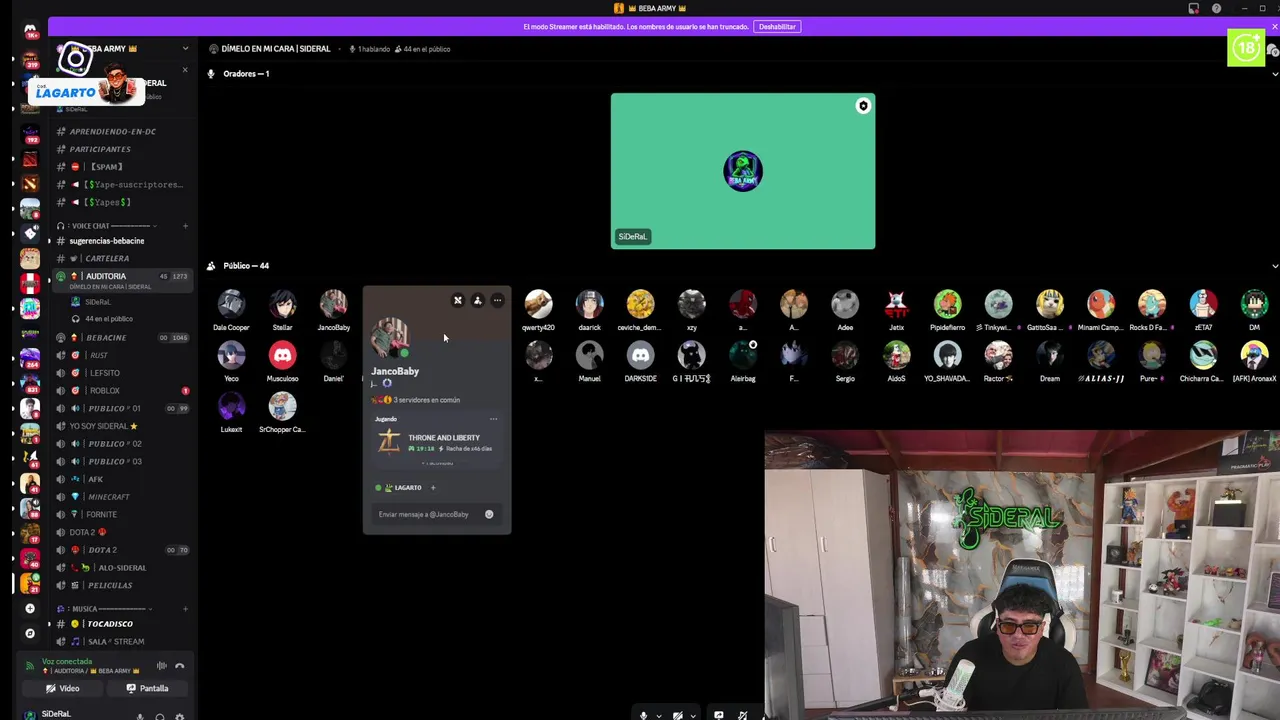Click the Discord-logo avatar of DARKSIDE
Image resolution: width=1280 pixels, height=720 pixels.
pos(640,355)
